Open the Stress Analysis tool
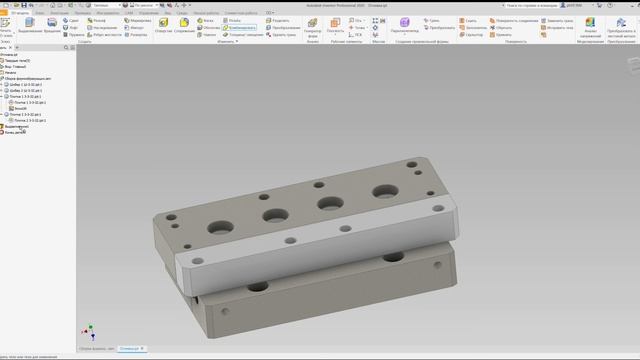 (x=590, y=27)
